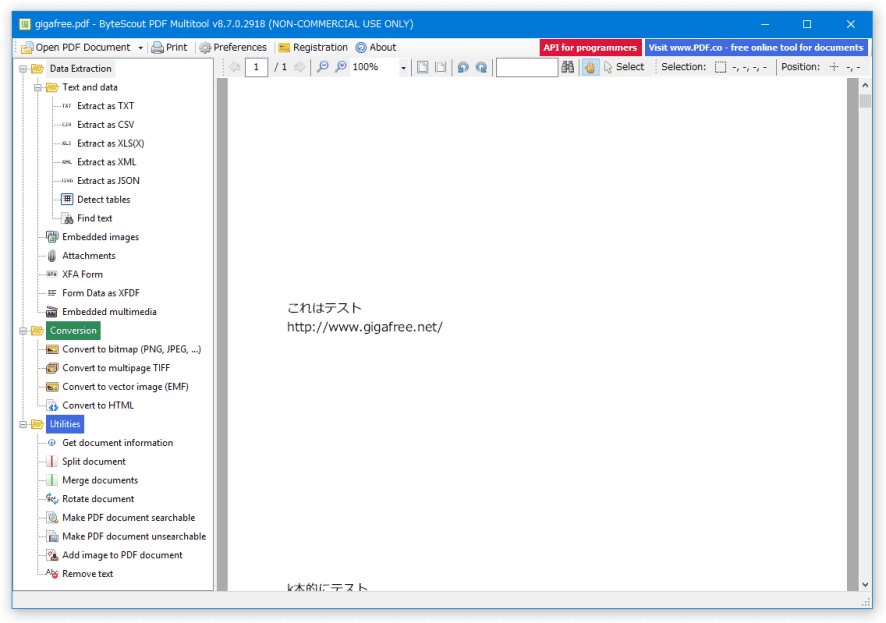Zoom in with magnifier plus icon
The width and height of the screenshot is (886, 623).
point(341,67)
